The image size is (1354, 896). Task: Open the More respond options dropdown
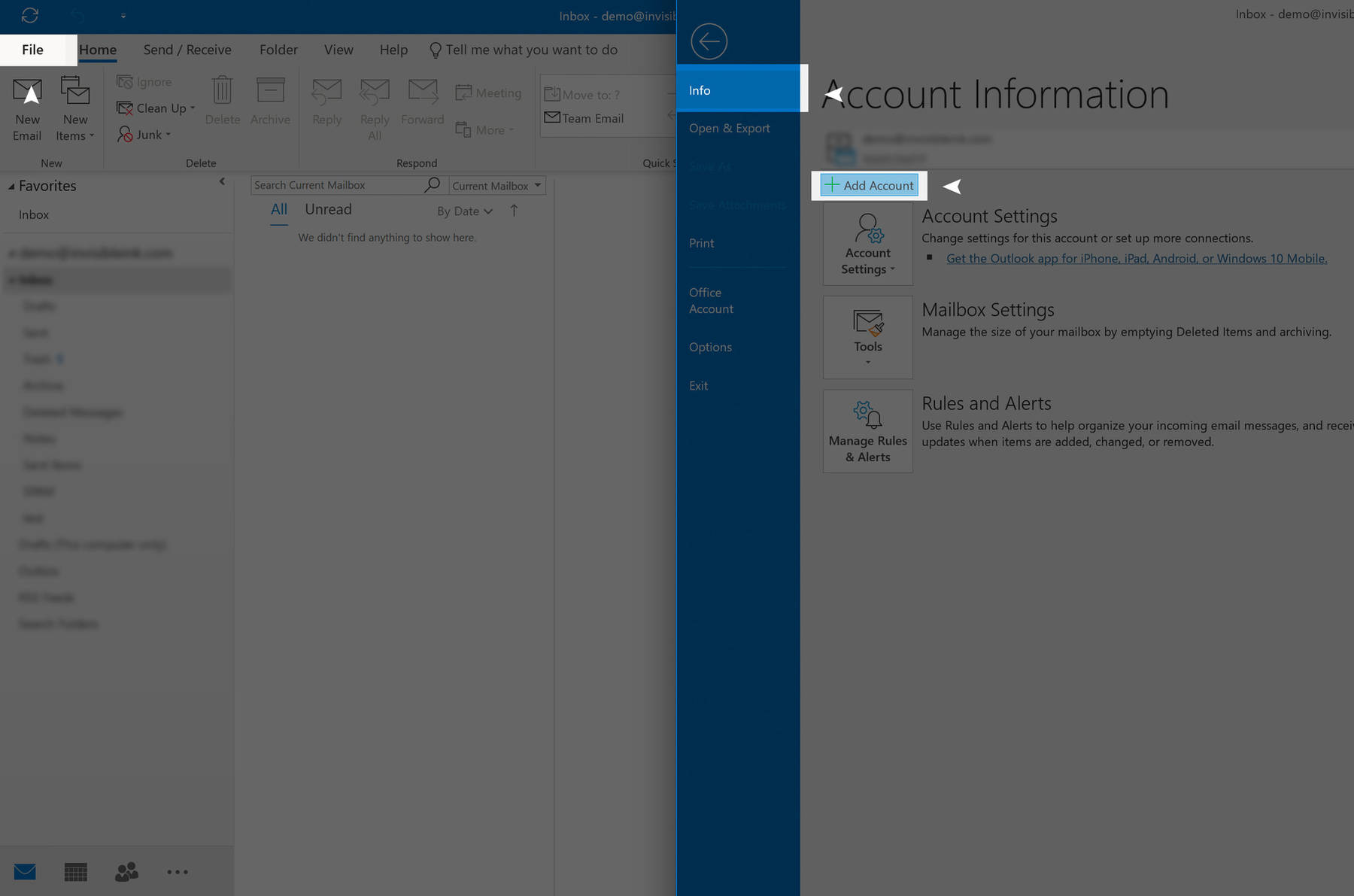click(x=485, y=130)
